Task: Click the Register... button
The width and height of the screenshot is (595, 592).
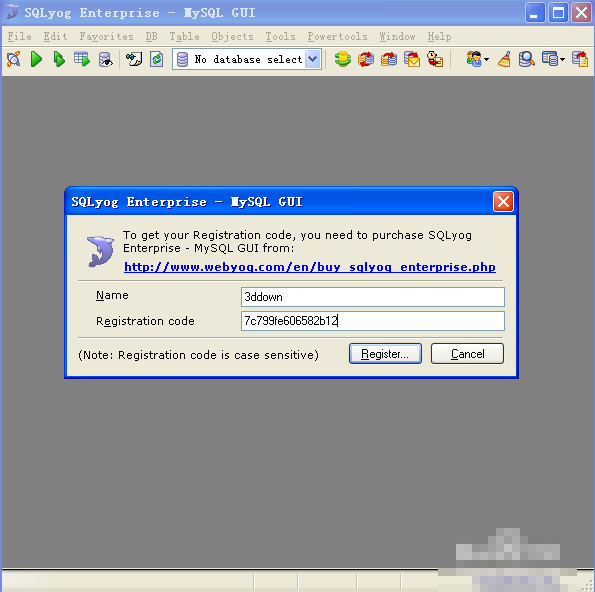Action: pyautogui.click(x=385, y=354)
